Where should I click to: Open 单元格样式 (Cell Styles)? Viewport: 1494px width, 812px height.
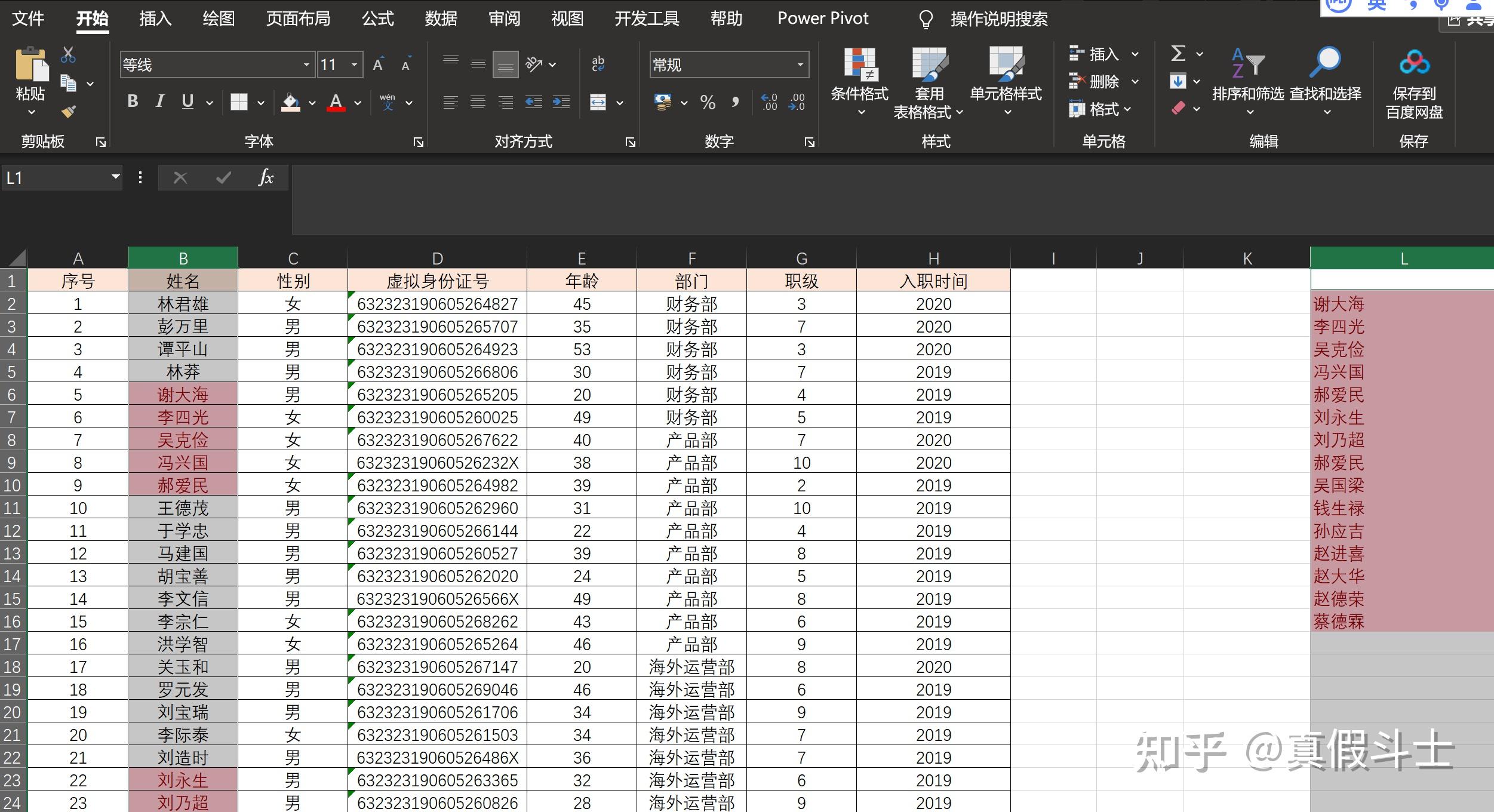pos(1006,84)
